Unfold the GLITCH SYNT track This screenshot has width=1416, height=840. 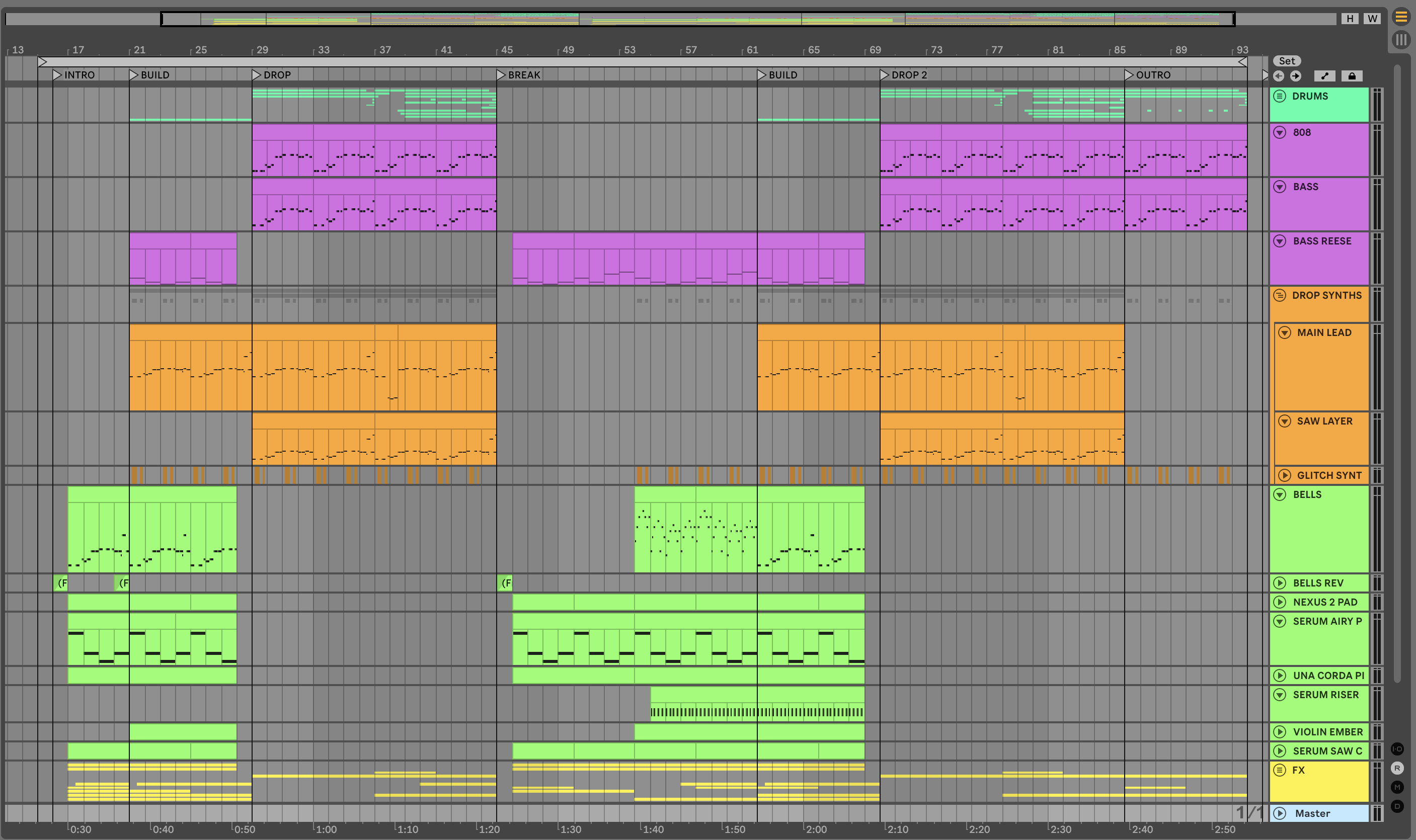1285,475
